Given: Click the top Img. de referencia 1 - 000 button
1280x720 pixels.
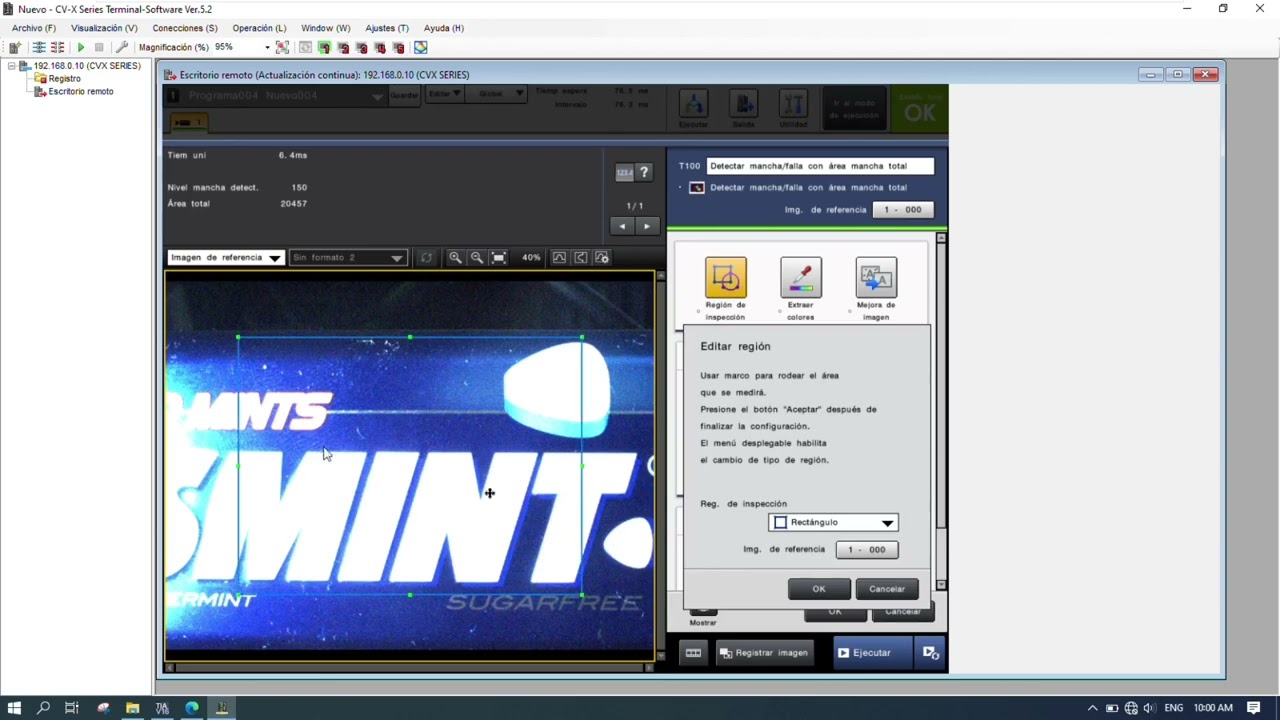Looking at the screenshot, I should [903, 210].
